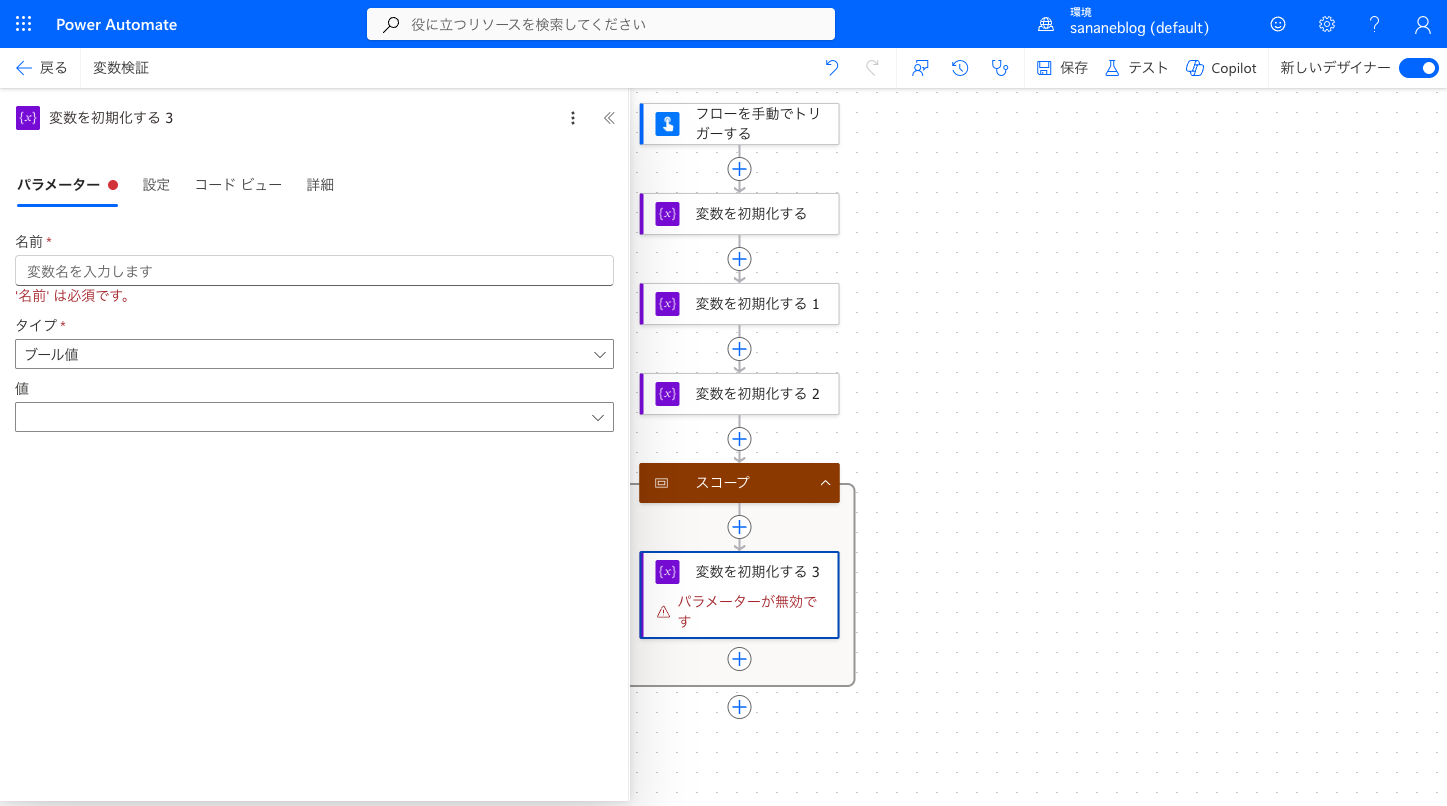The width and height of the screenshot is (1447, 806).
Task: Go back with 戻る button
Action: tap(42, 68)
